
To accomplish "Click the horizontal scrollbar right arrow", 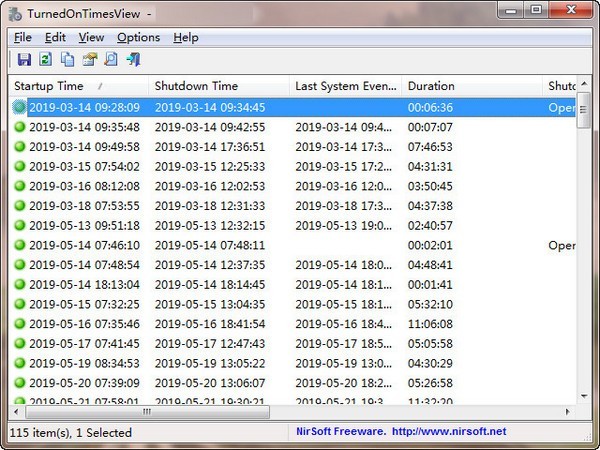I will [567, 410].
